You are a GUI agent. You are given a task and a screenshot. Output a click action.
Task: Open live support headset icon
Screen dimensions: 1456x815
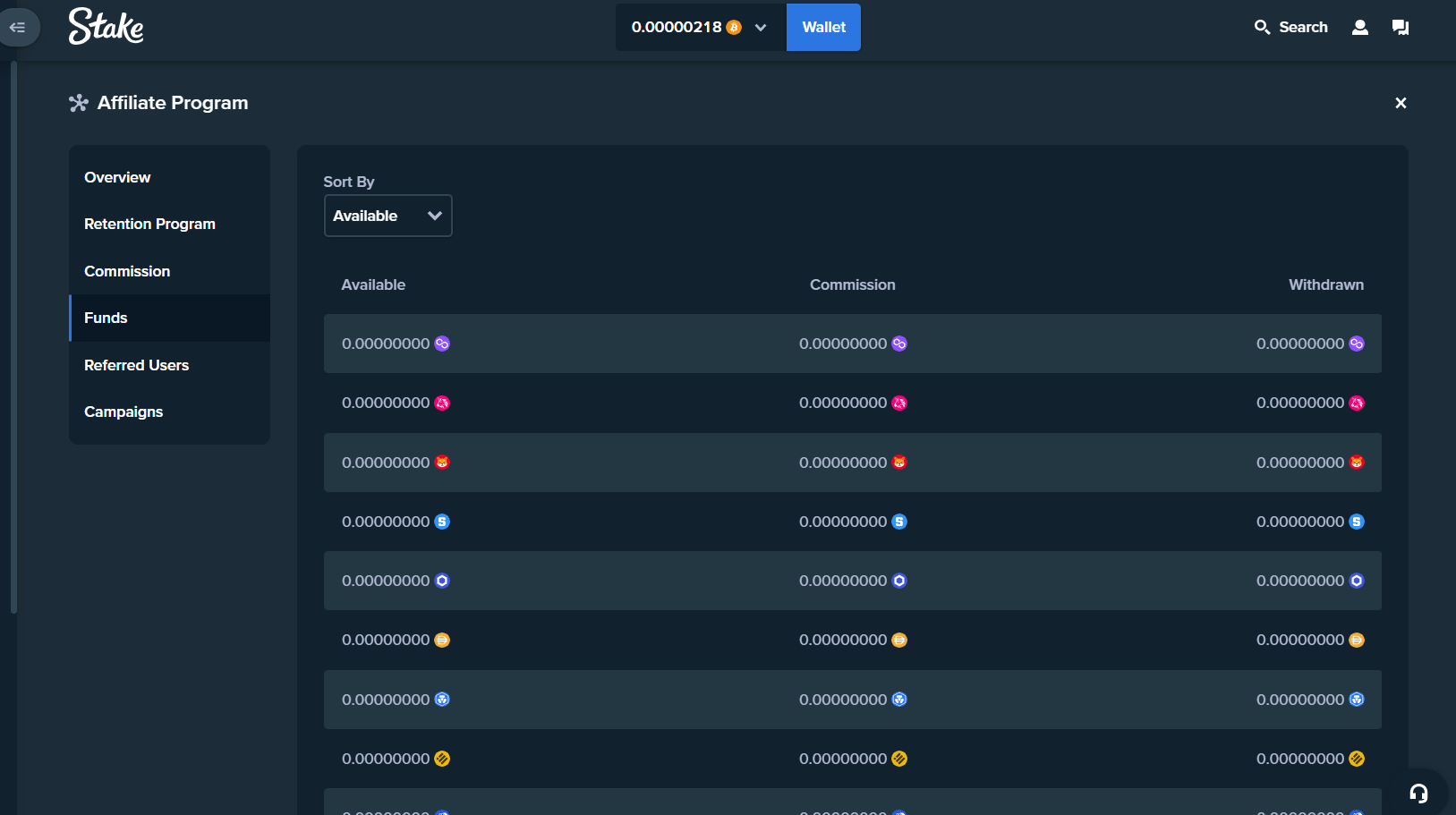1418,793
